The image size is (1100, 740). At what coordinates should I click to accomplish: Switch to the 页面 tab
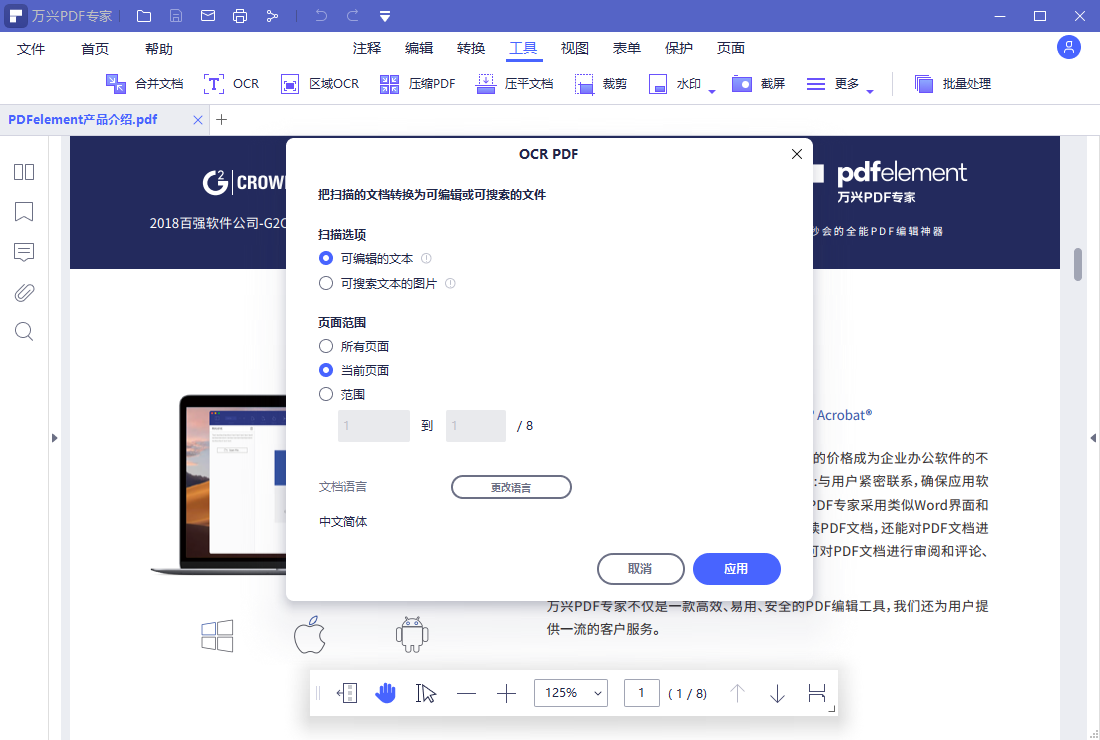(730, 48)
